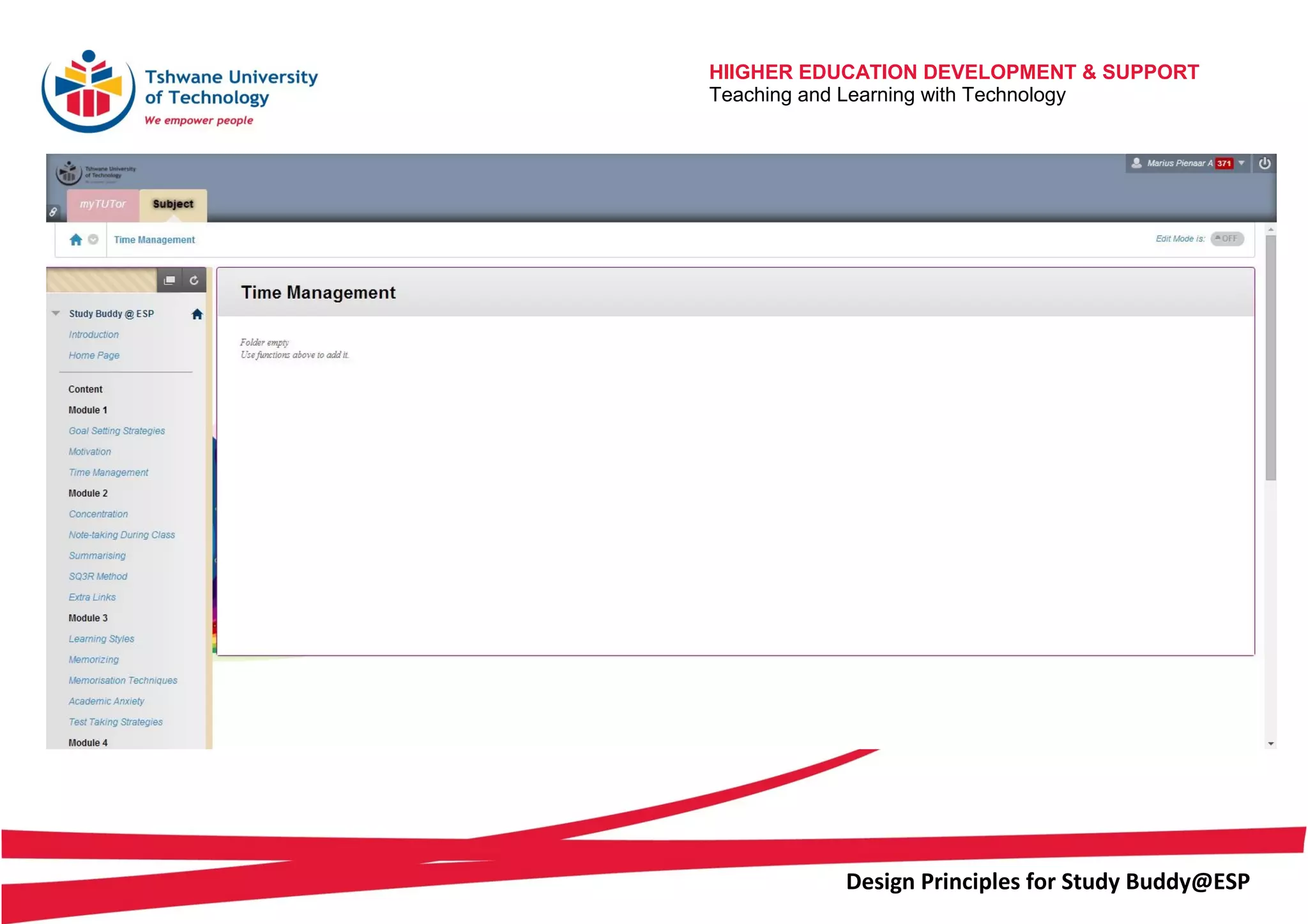Click the Content subheader text
This screenshot has height=924, width=1308.
click(x=86, y=390)
